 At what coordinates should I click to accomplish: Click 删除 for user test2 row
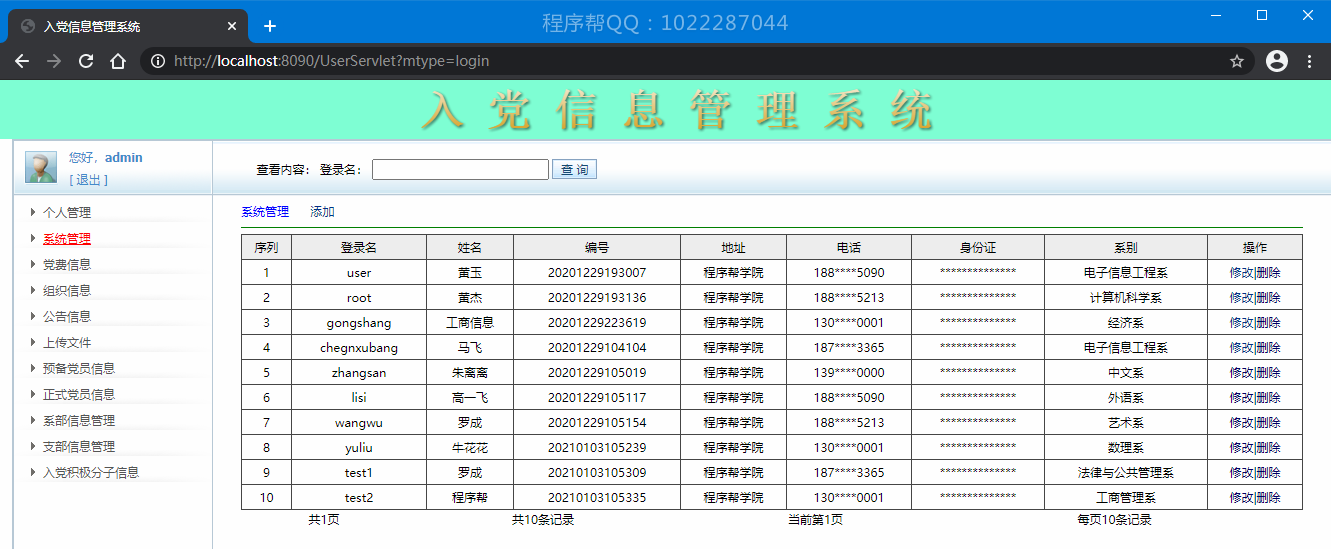coord(1268,498)
